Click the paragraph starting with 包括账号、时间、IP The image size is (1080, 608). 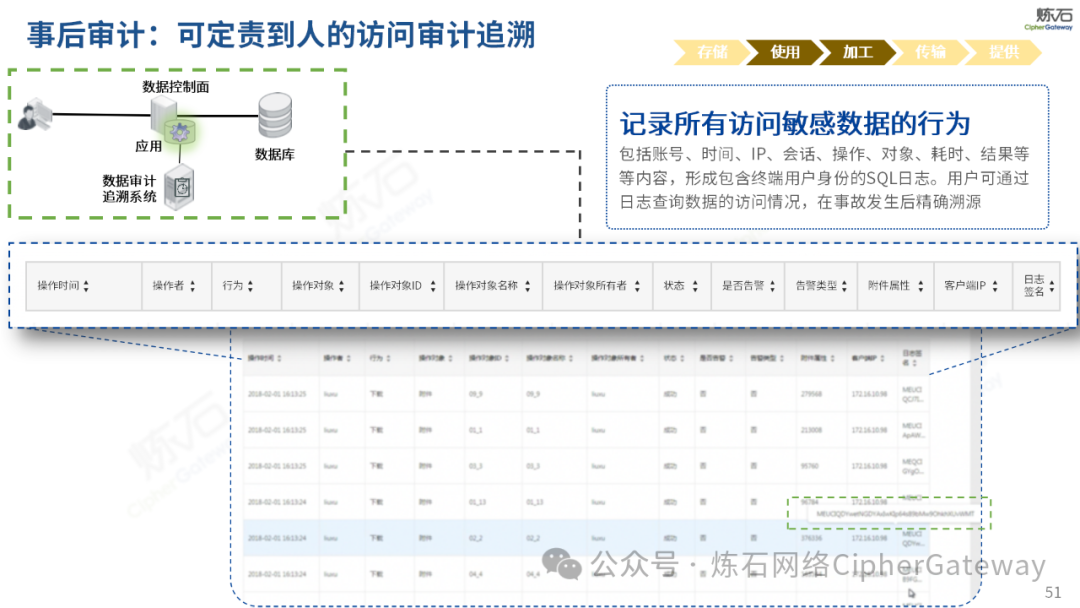point(824,178)
